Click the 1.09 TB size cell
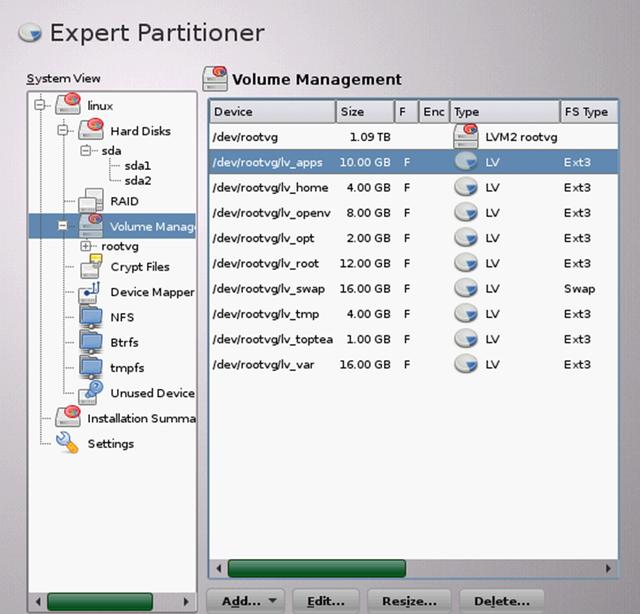 tap(370, 137)
